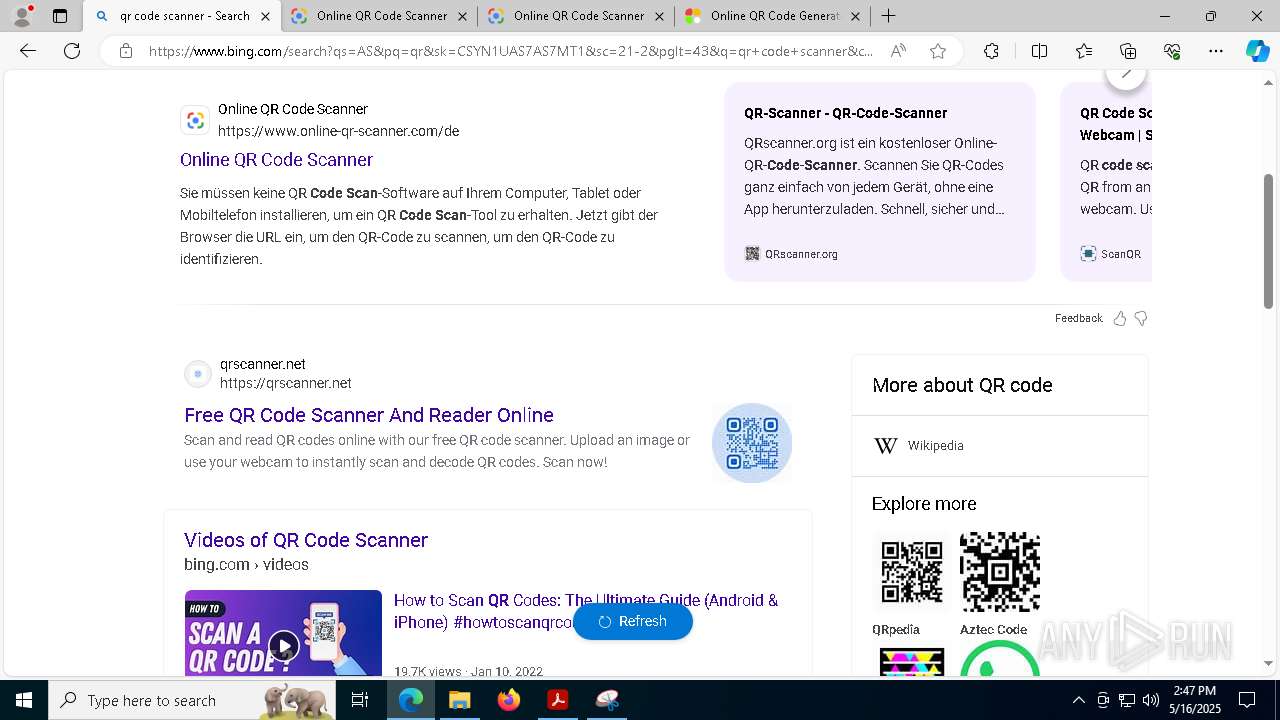The image size is (1280, 720).
Task: Play the Scan a QR Code video thumbnail
Action: (283, 632)
